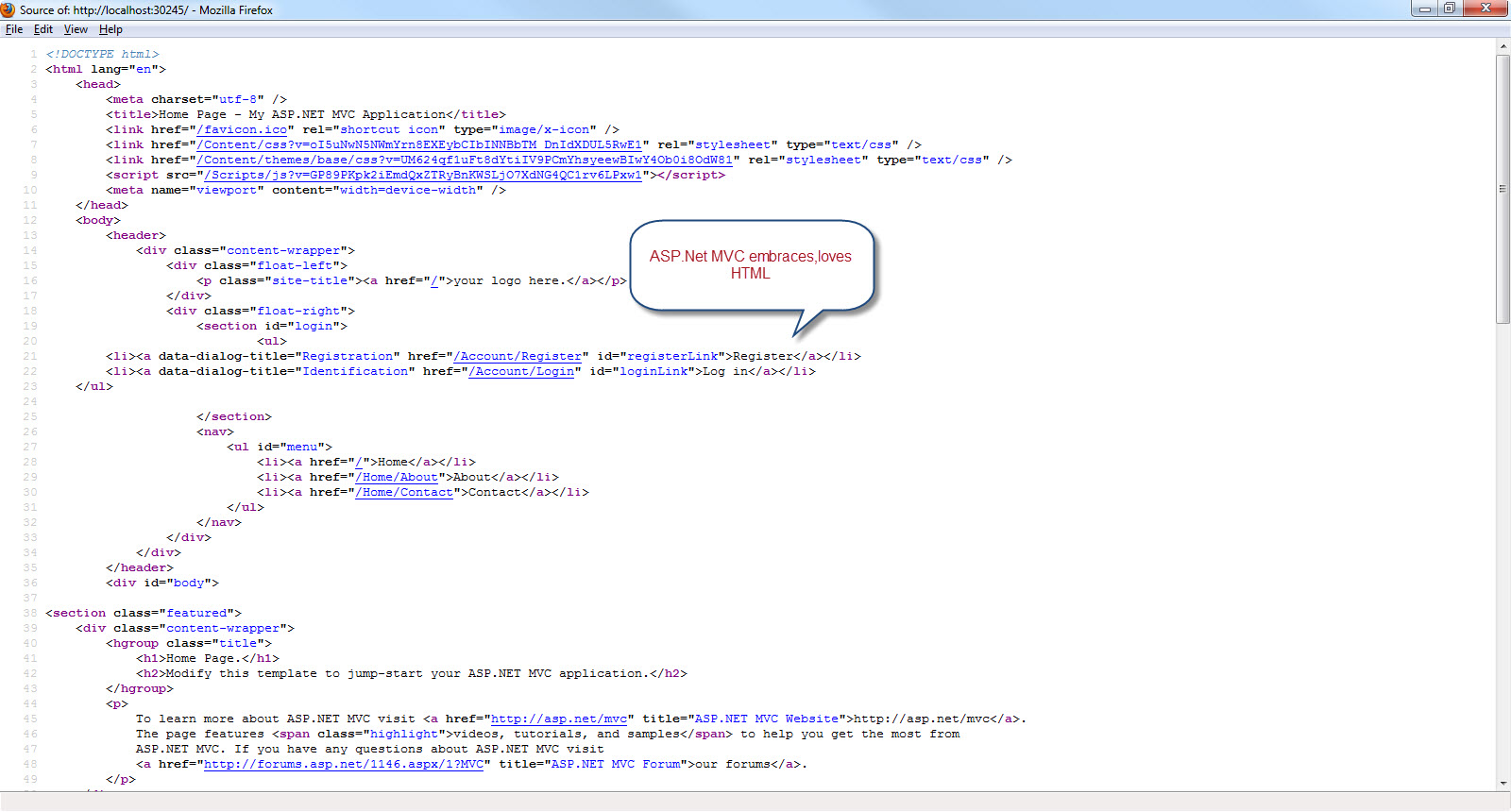The height and width of the screenshot is (812, 1511).
Task: Follow the /Account/Login link
Action: point(521,371)
